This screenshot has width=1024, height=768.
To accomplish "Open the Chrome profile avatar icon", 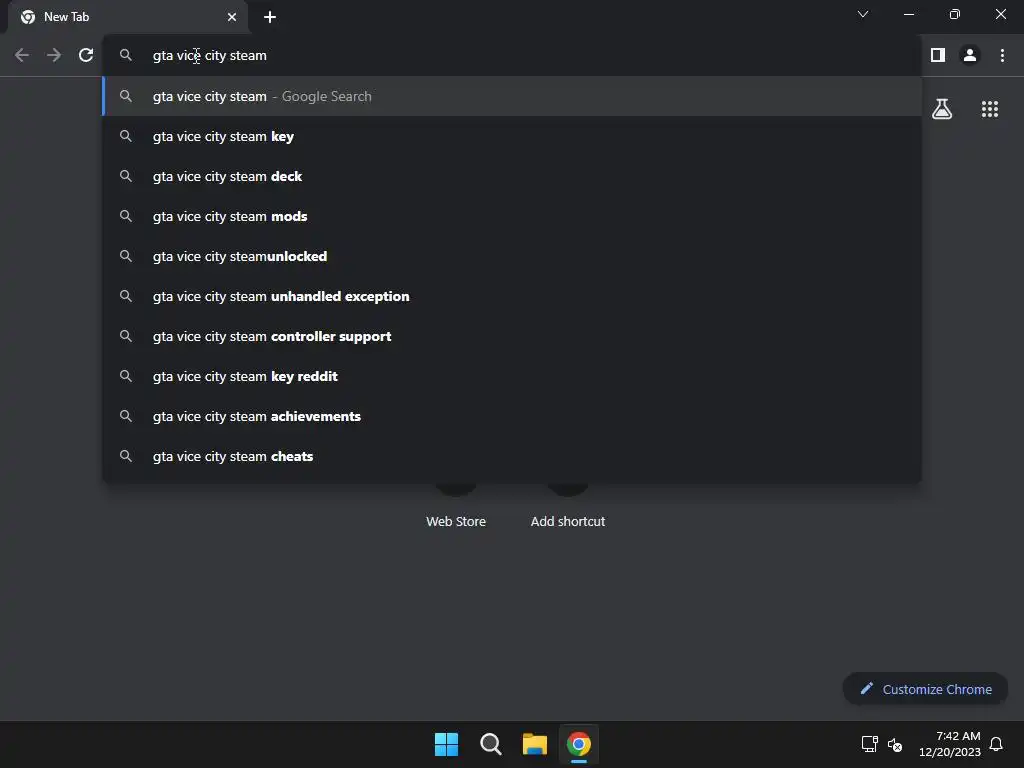I will tap(970, 56).
